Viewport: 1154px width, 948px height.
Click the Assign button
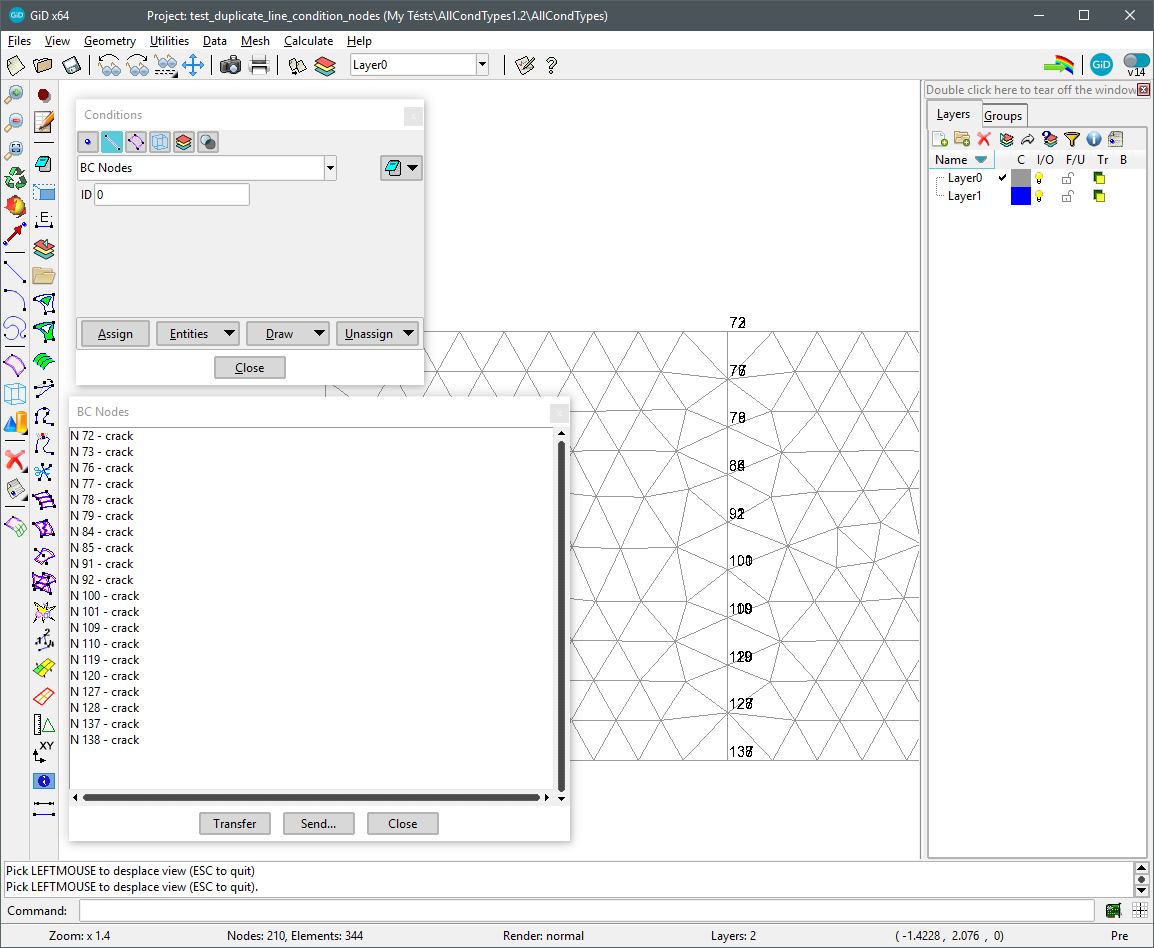[115, 333]
